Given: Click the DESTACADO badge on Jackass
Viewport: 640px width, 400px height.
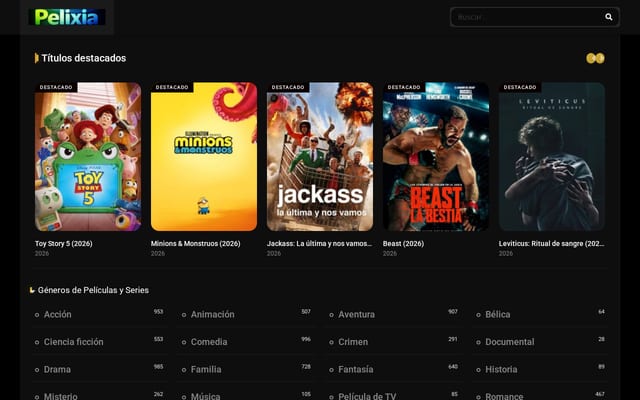Looking at the screenshot, I should click(288, 87).
